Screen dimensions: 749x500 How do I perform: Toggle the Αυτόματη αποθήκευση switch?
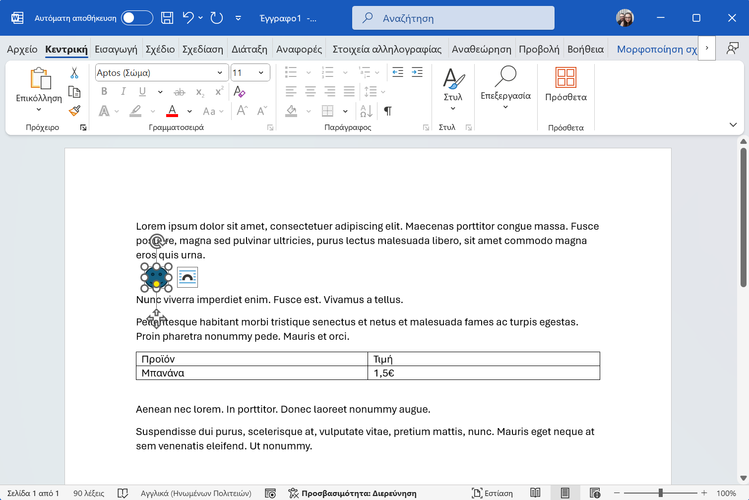coord(137,18)
